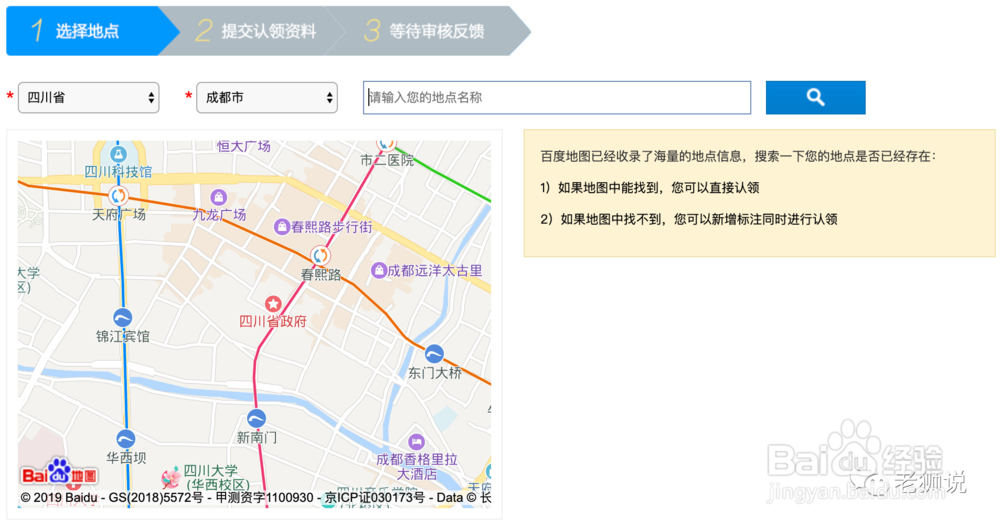The image size is (1000, 526).
Task: Click the 成都香格里拉大酒店 hotel icon
Action: 416,442
